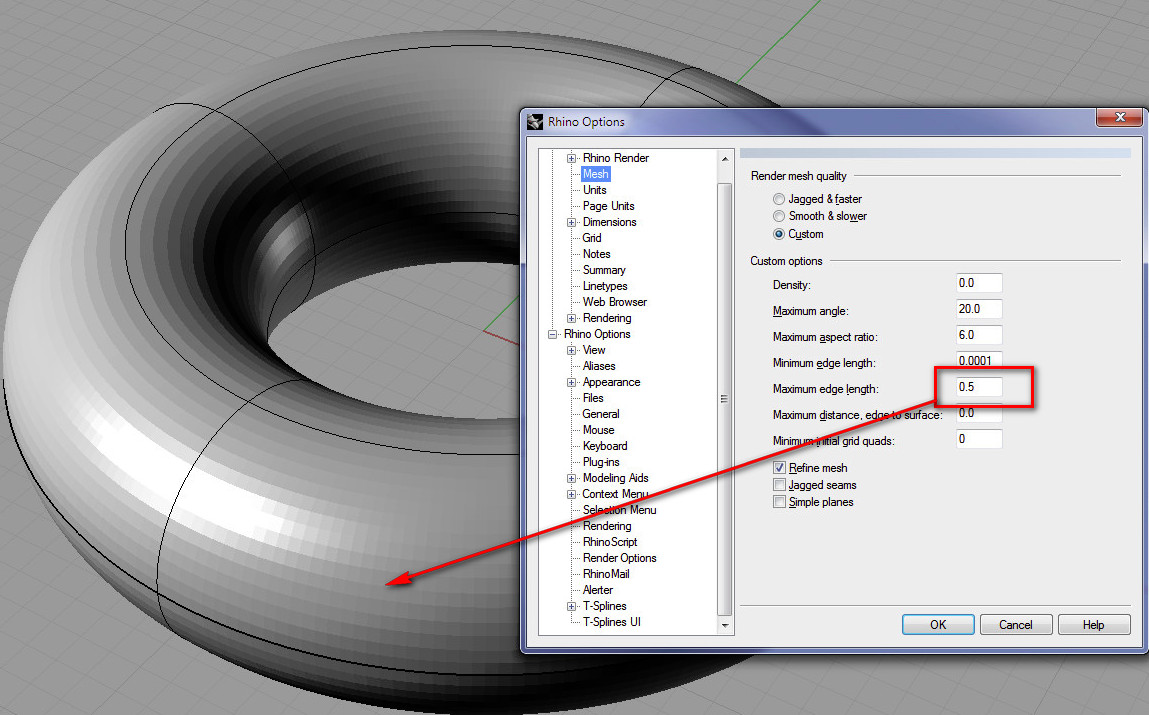Screen dimensions: 1149x715
Task: Disable the Refine mesh checkbox
Action: coord(780,468)
